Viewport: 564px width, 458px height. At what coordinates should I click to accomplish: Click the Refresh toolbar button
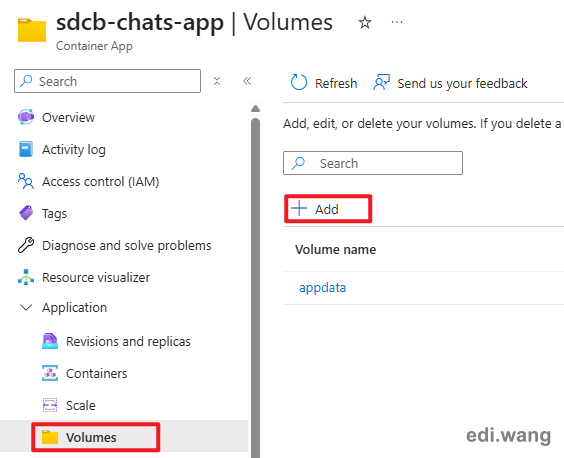point(324,83)
